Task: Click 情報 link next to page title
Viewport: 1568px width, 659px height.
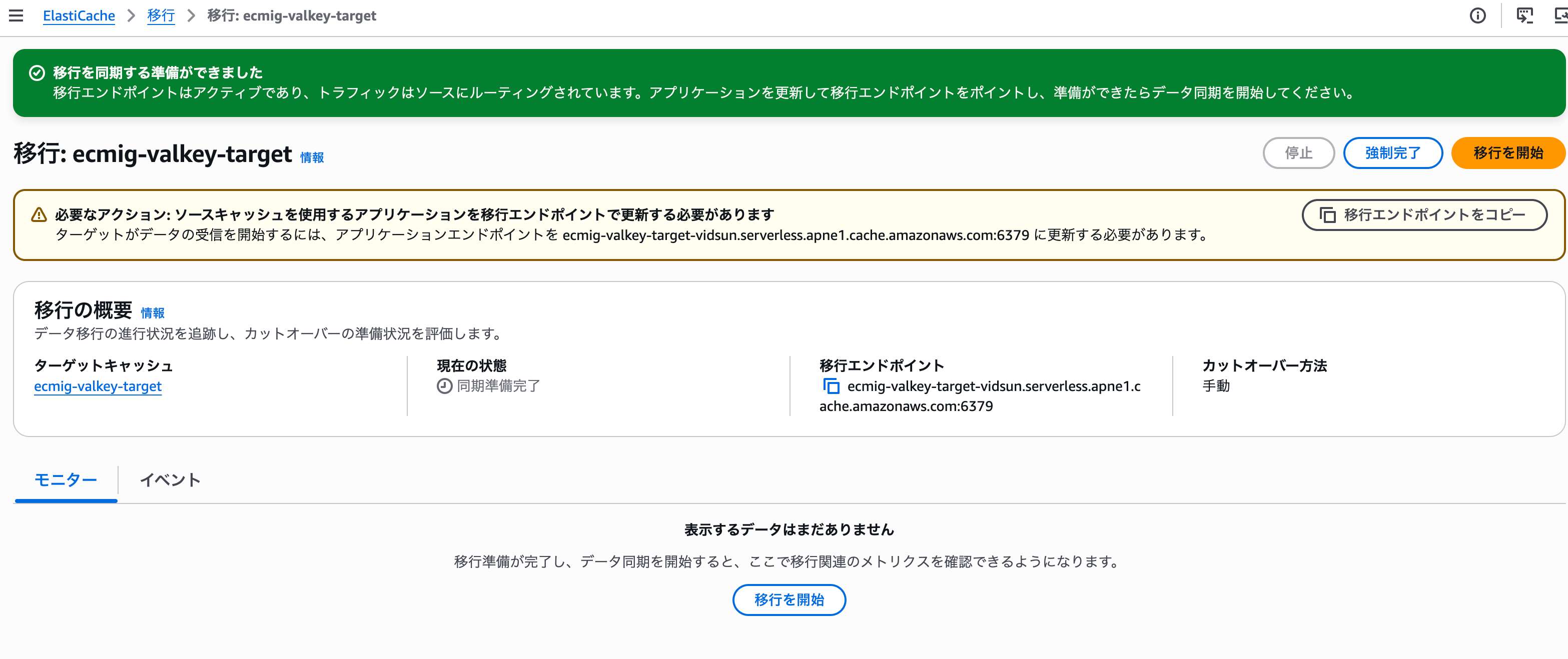Action: 312,157
